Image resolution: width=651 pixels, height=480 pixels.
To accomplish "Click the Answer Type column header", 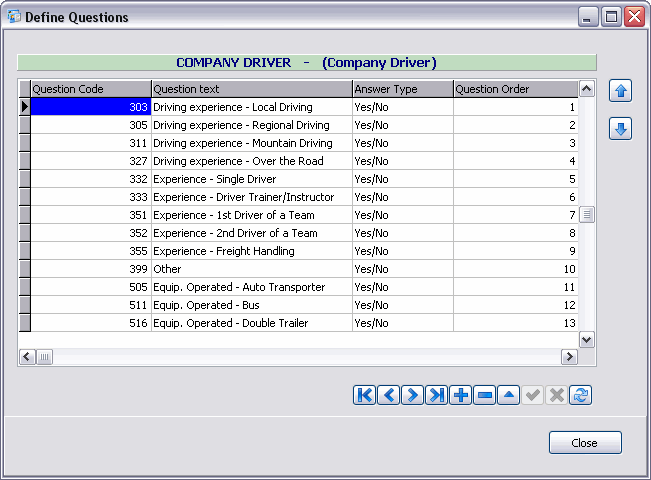I will coord(402,89).
